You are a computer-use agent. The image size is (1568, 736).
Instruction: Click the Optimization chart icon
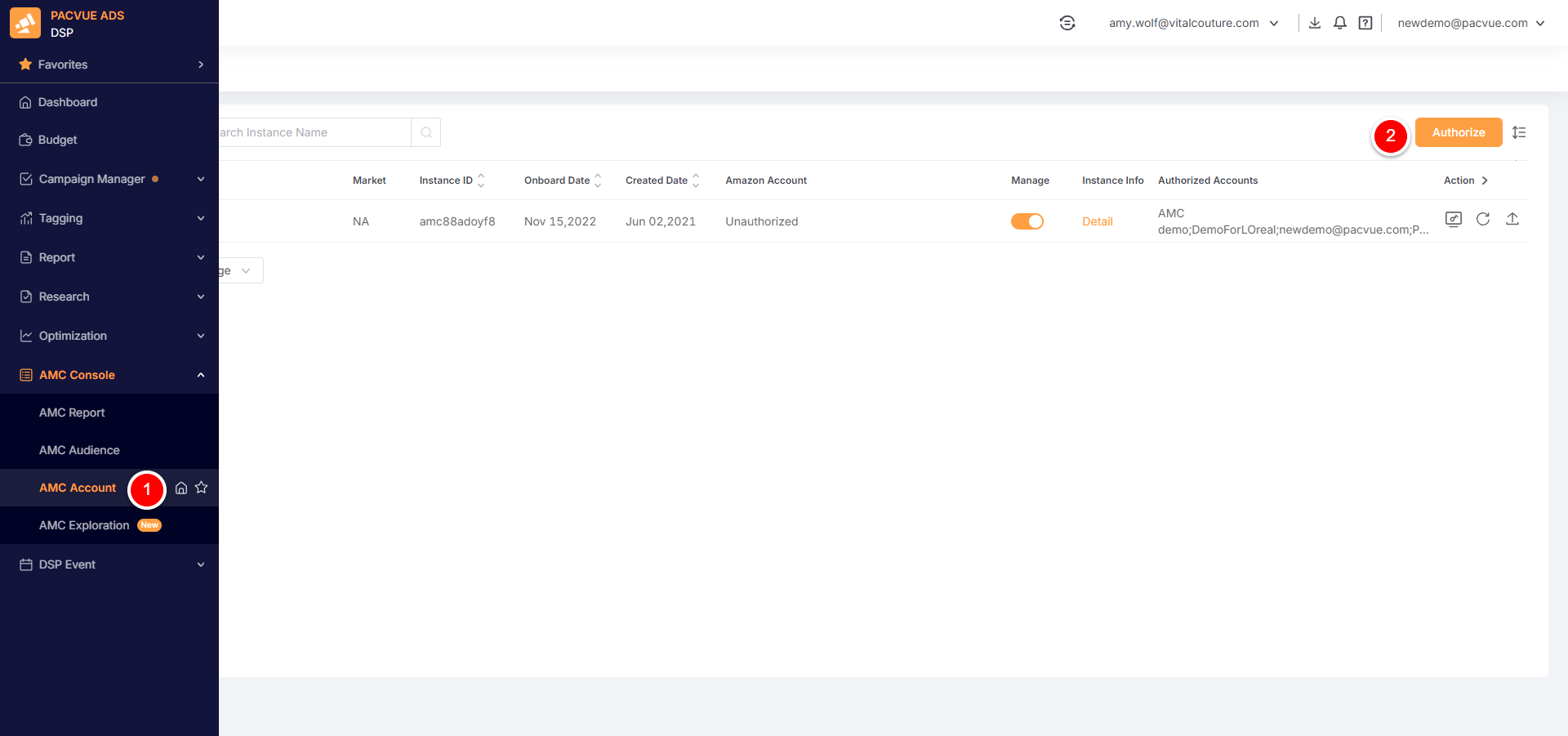click(26, 336)
